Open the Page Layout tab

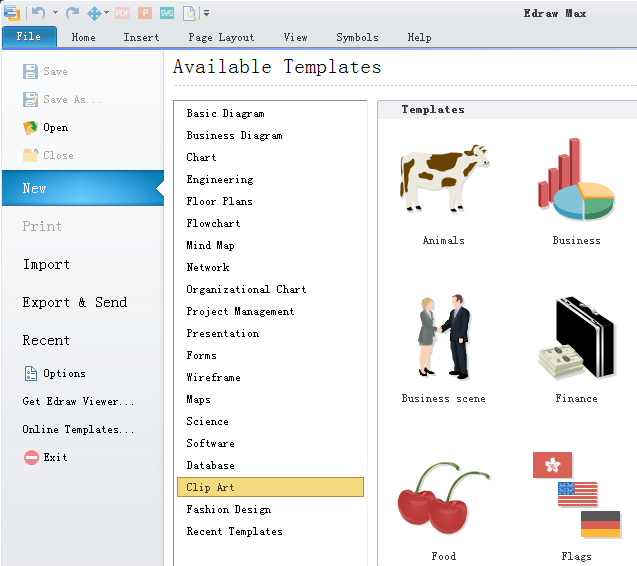(x=221, y=37)
